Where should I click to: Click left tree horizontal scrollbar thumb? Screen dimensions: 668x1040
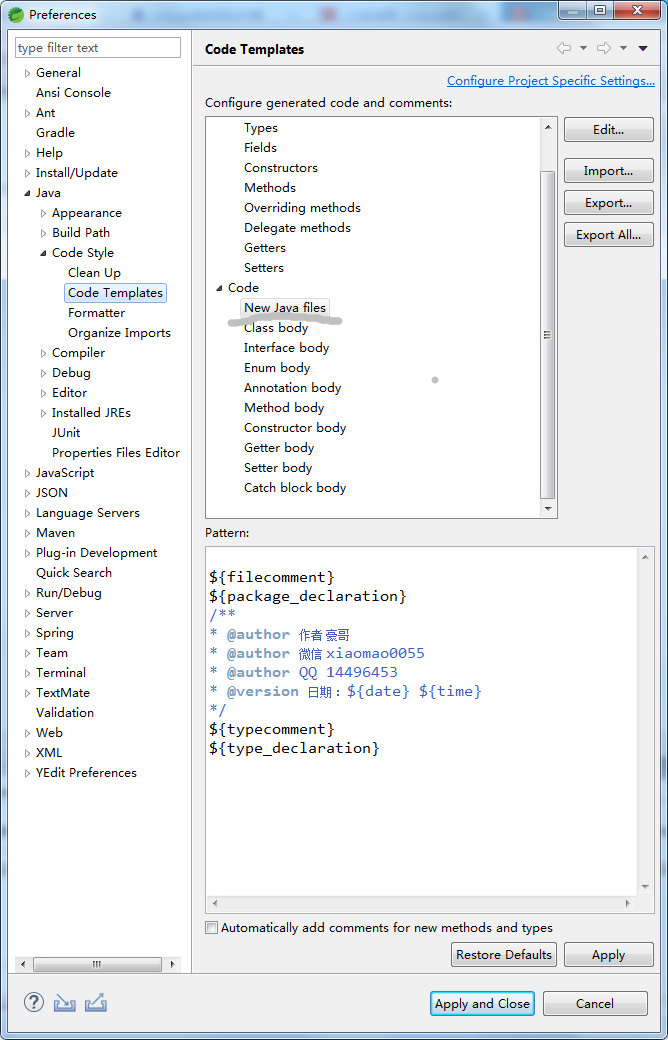pos(97,964)
